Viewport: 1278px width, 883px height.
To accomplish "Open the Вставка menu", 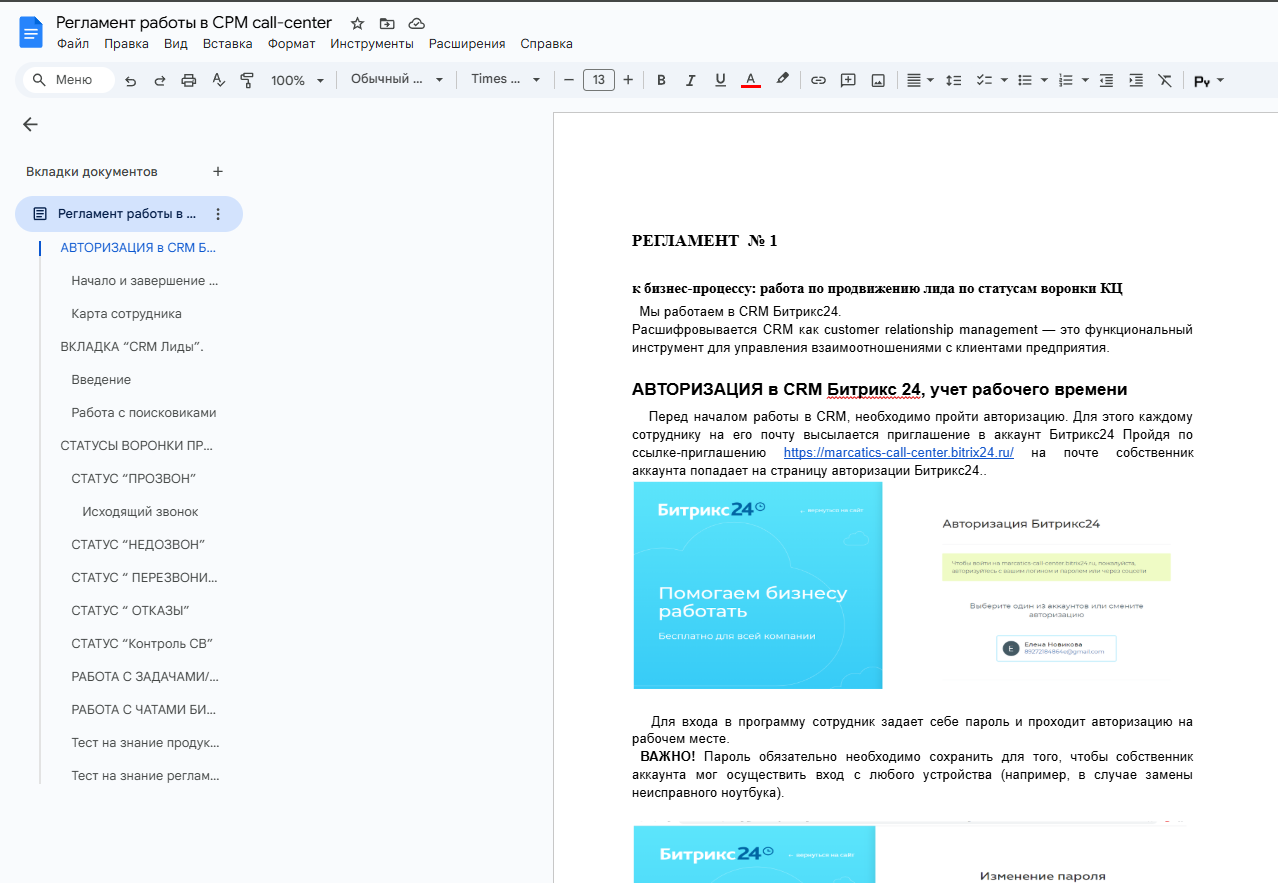I will click(x=228, y=44).
